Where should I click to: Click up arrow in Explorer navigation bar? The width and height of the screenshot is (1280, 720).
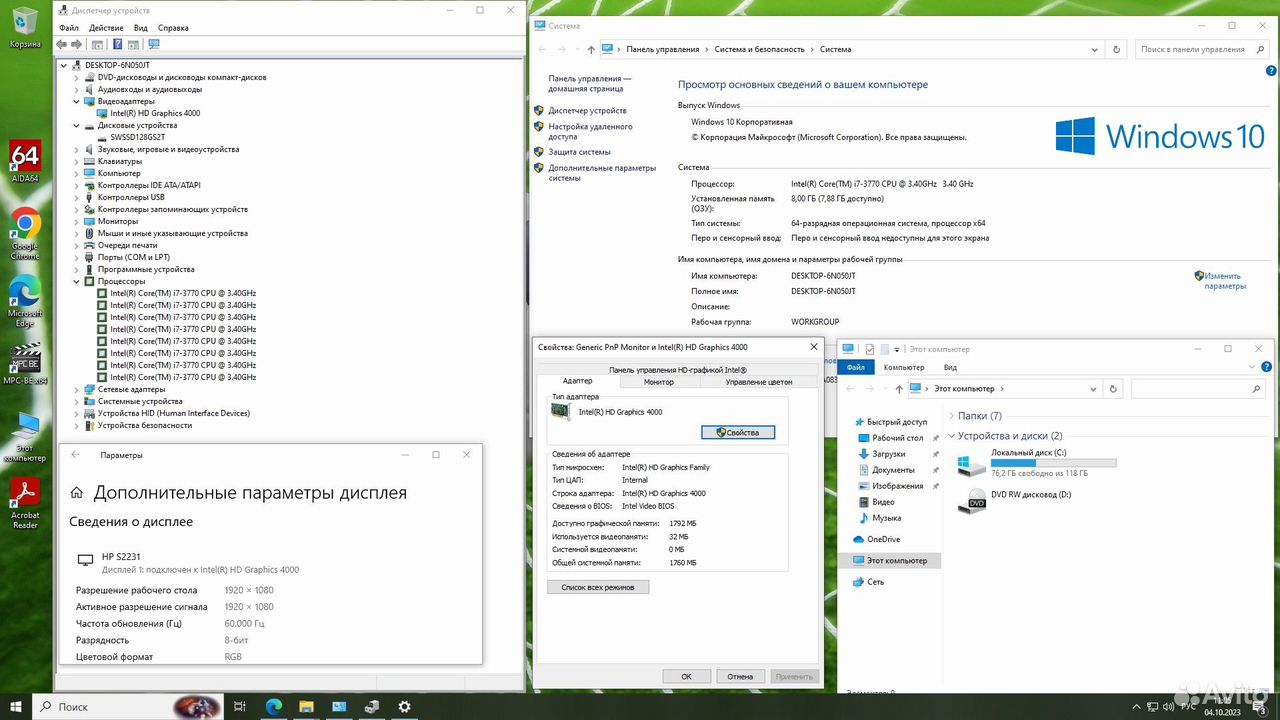(x=899, y=389)
